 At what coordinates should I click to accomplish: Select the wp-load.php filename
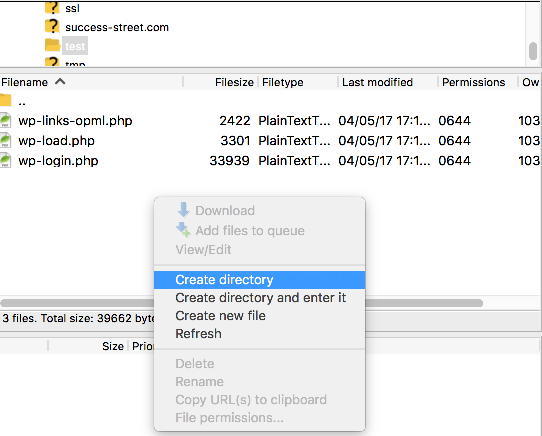point(56,141)
